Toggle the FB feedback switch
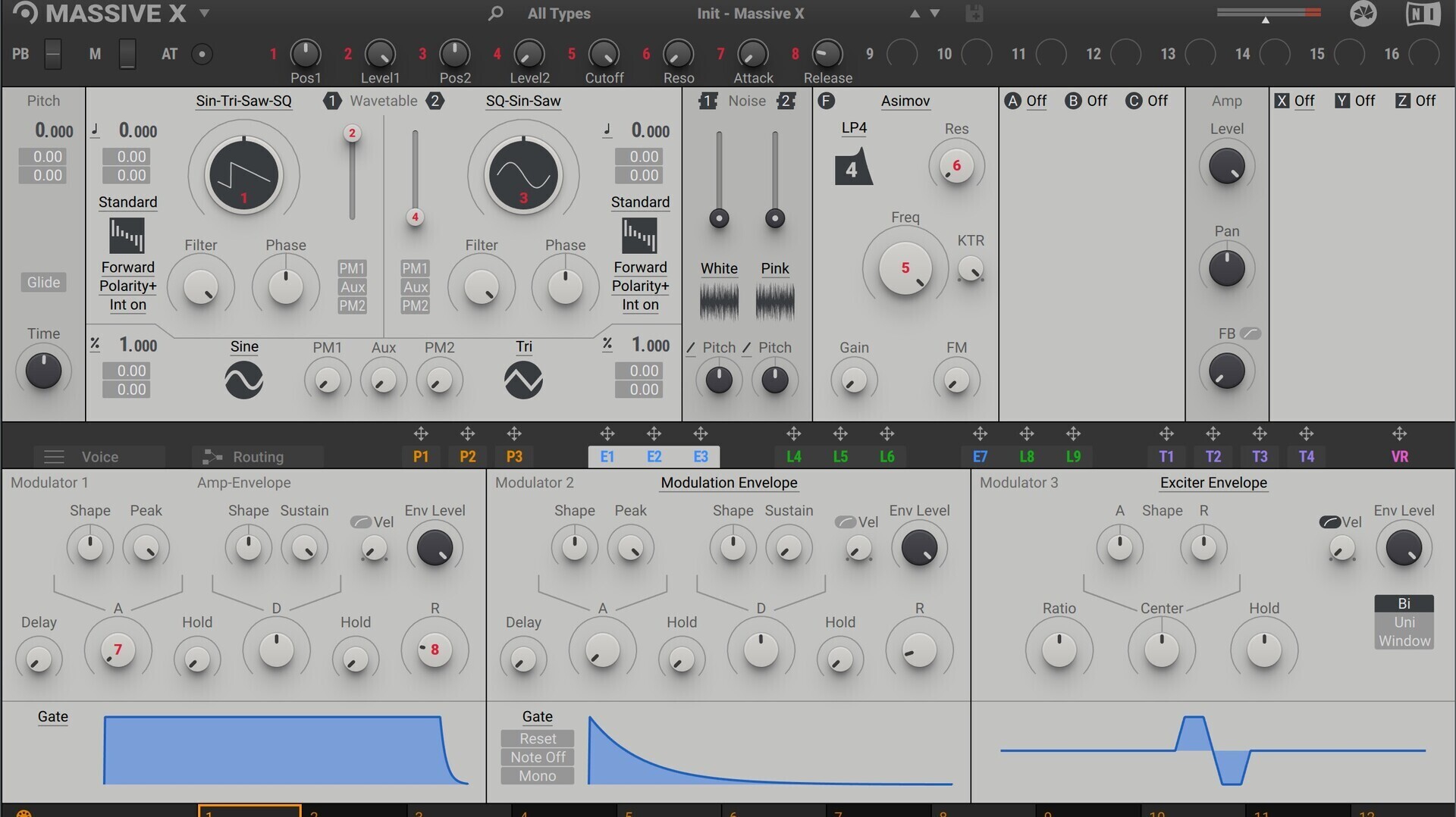 tap(1250, 333)
